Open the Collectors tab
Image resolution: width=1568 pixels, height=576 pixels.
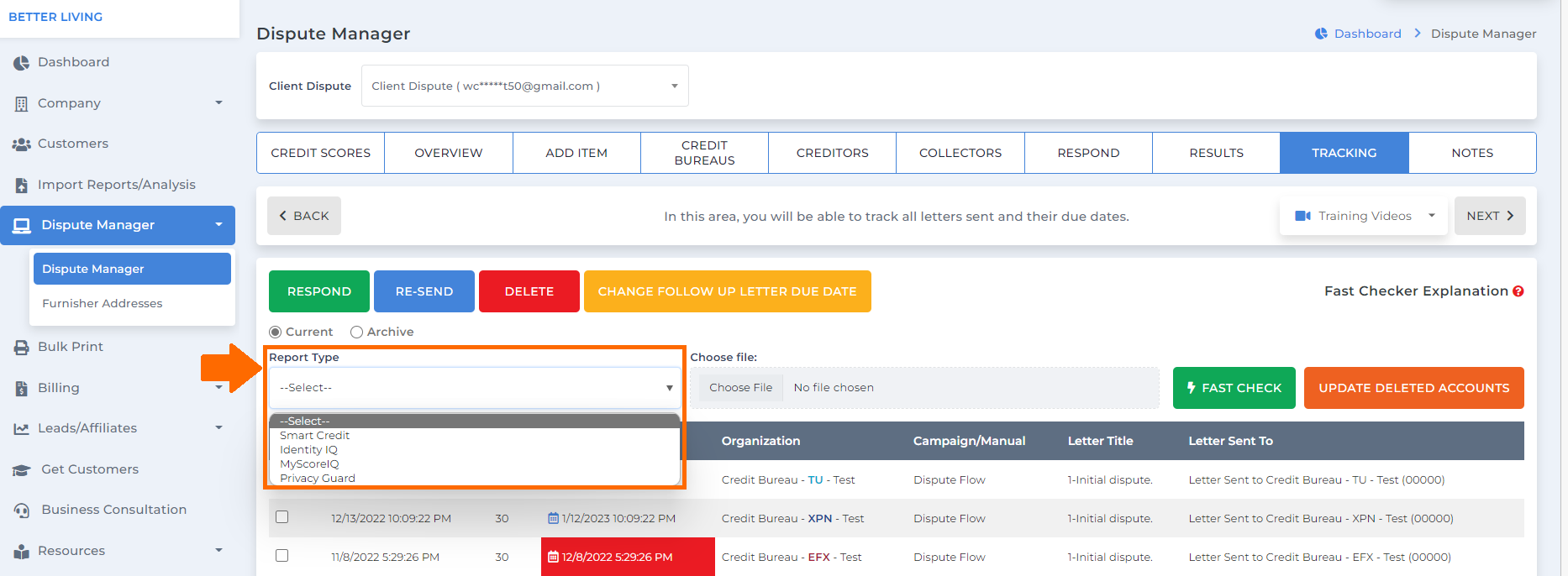[960, 153]
